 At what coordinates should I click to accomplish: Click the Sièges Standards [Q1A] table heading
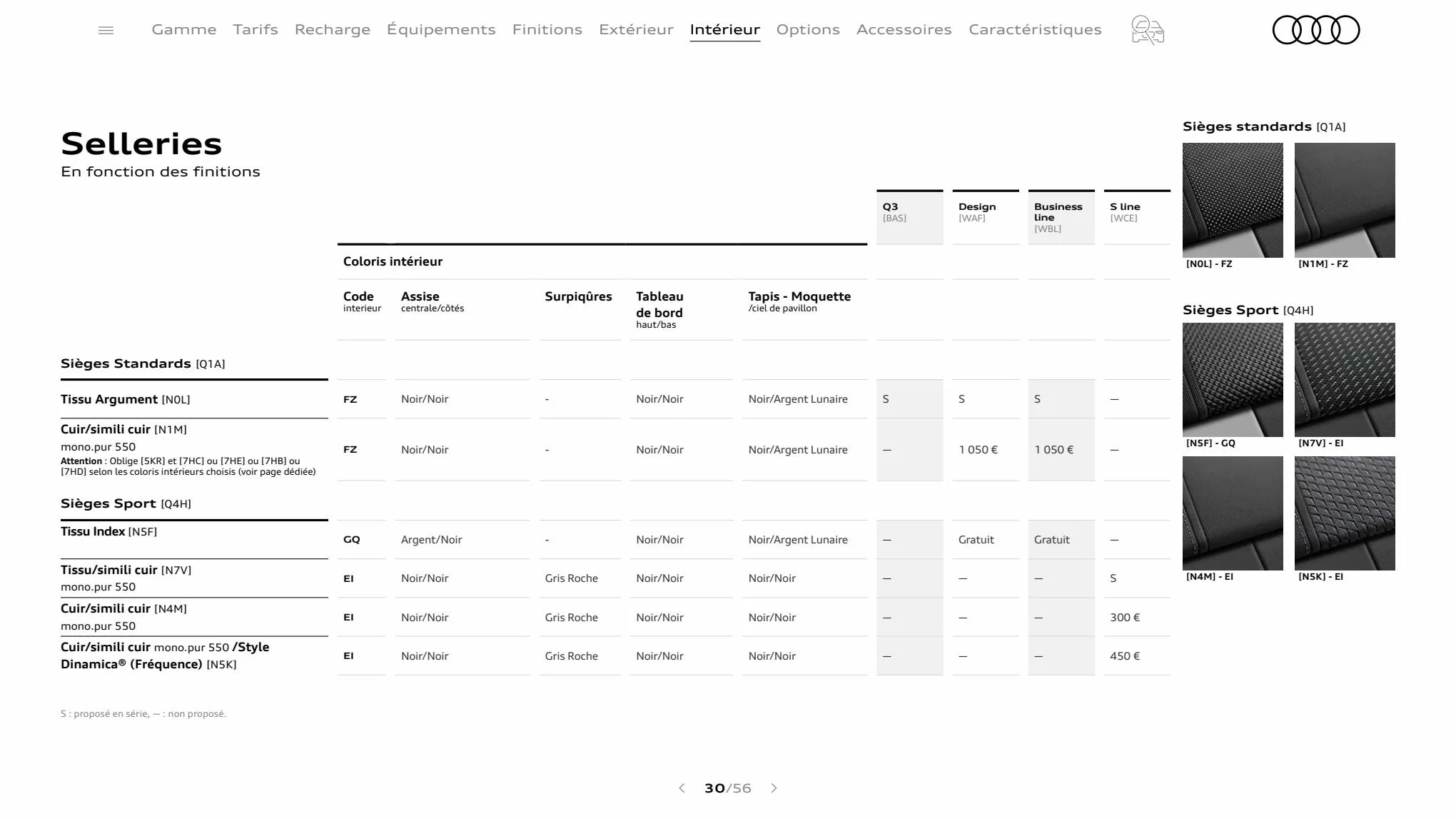[x=143, y=363]
